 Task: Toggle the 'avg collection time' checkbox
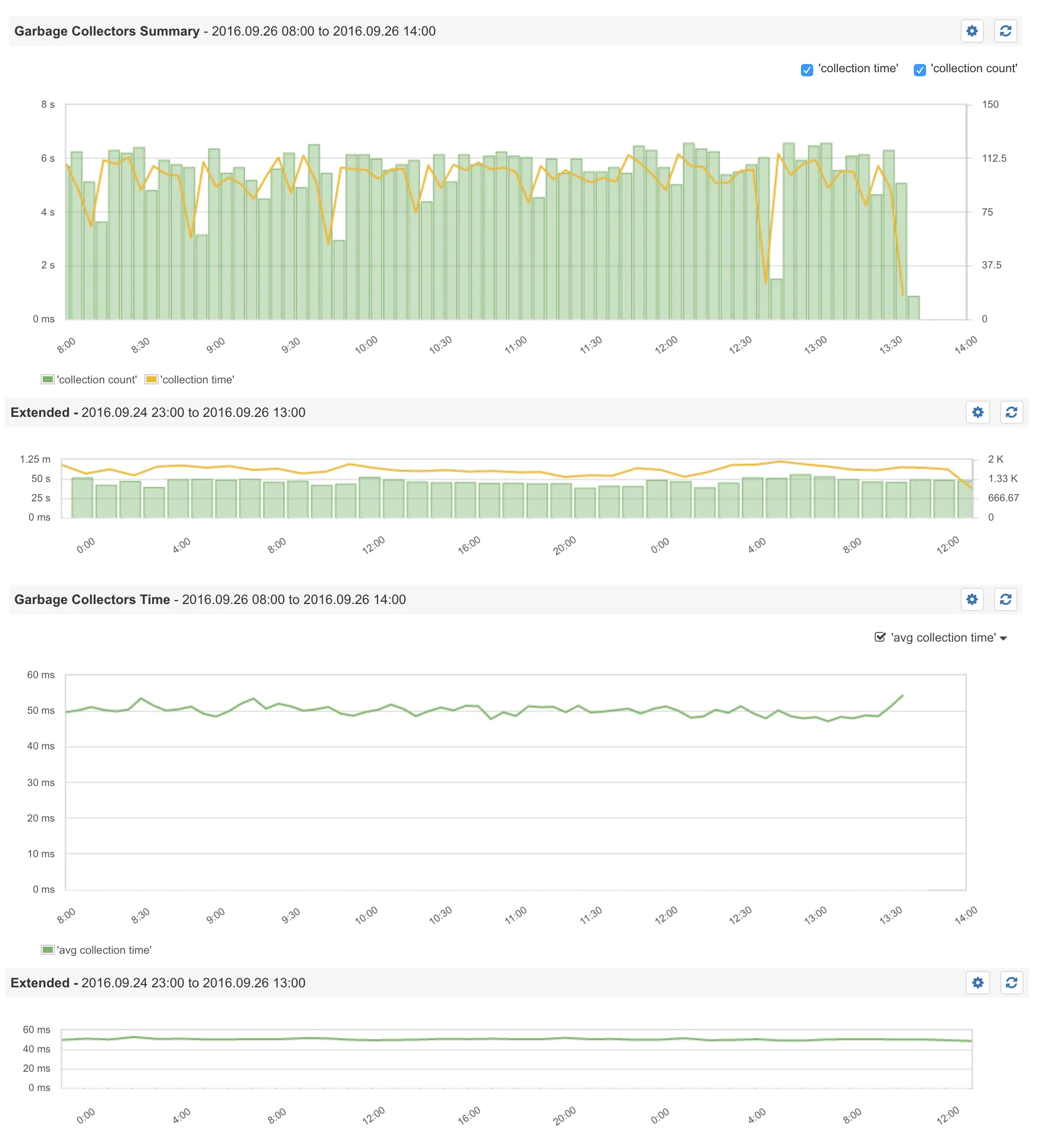pyautogui.click(x=880, y=637)
